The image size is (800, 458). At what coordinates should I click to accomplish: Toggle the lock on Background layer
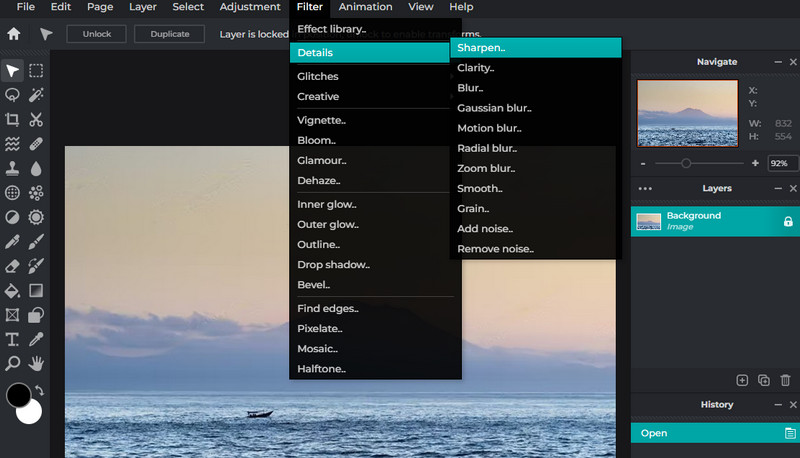tap(787, 221)
